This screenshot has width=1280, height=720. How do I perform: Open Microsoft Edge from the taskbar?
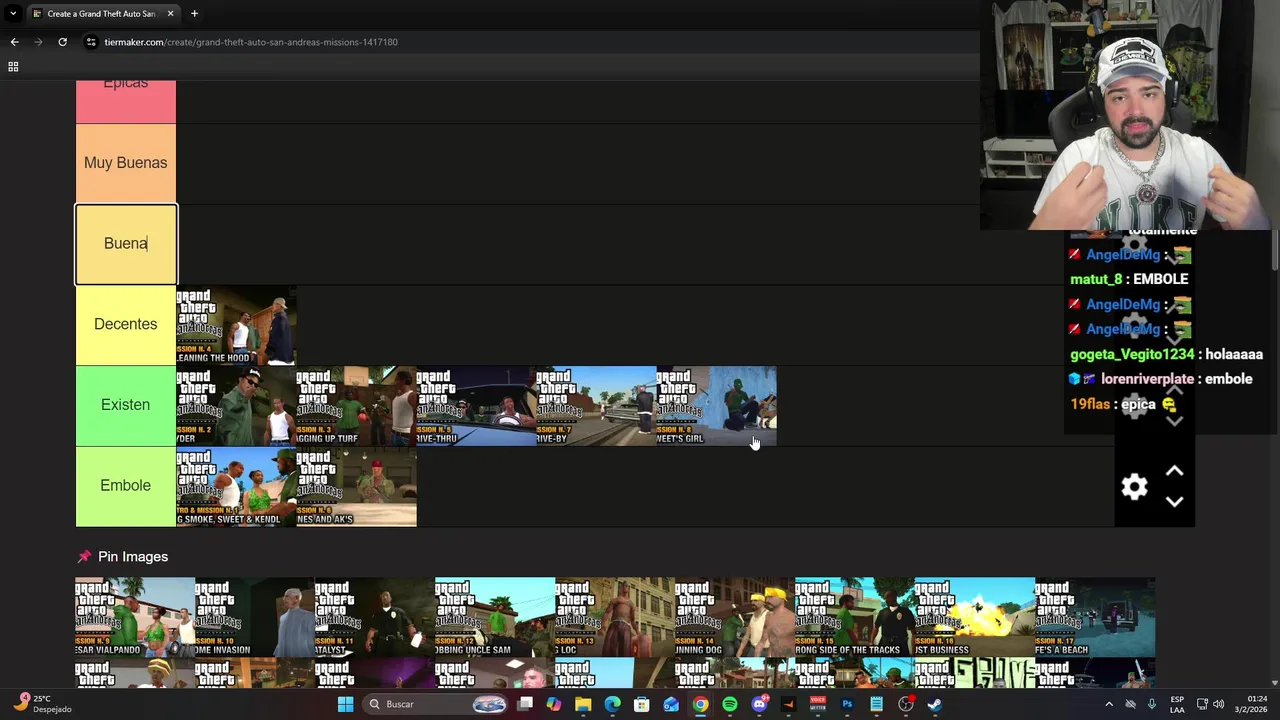coord(612,704)
